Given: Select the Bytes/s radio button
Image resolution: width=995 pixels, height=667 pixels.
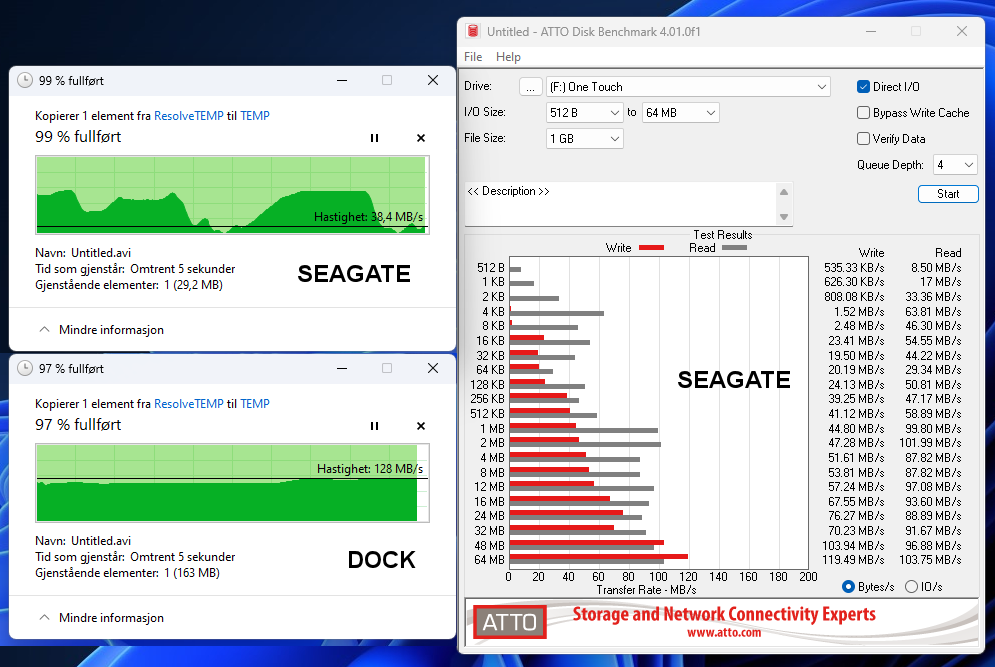Looking at the screenshot, I should pos(848,586).
